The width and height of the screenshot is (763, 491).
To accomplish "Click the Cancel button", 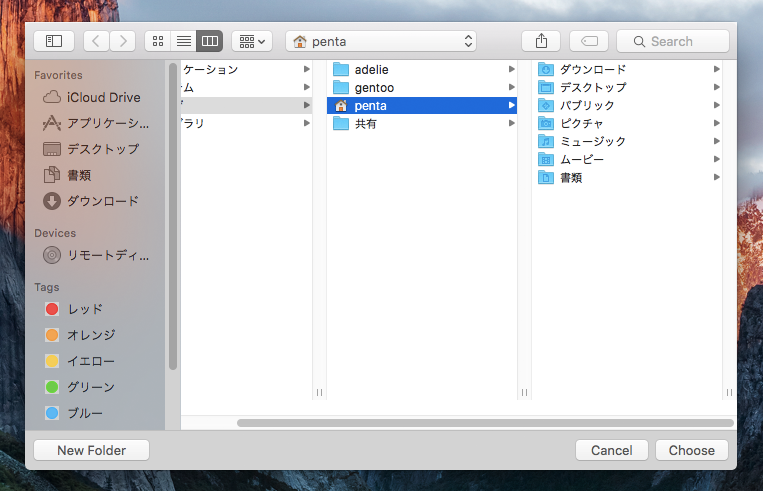I will coord(612,451).
